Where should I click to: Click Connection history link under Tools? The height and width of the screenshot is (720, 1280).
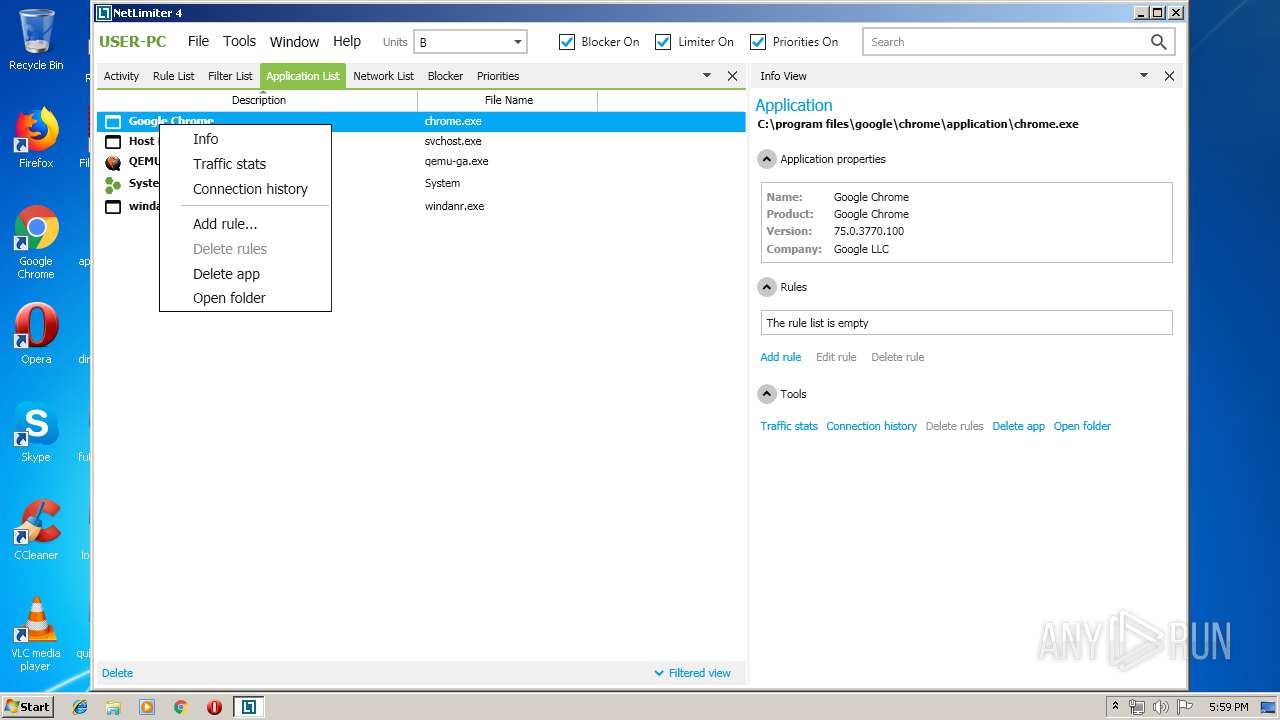coord(871,426)
